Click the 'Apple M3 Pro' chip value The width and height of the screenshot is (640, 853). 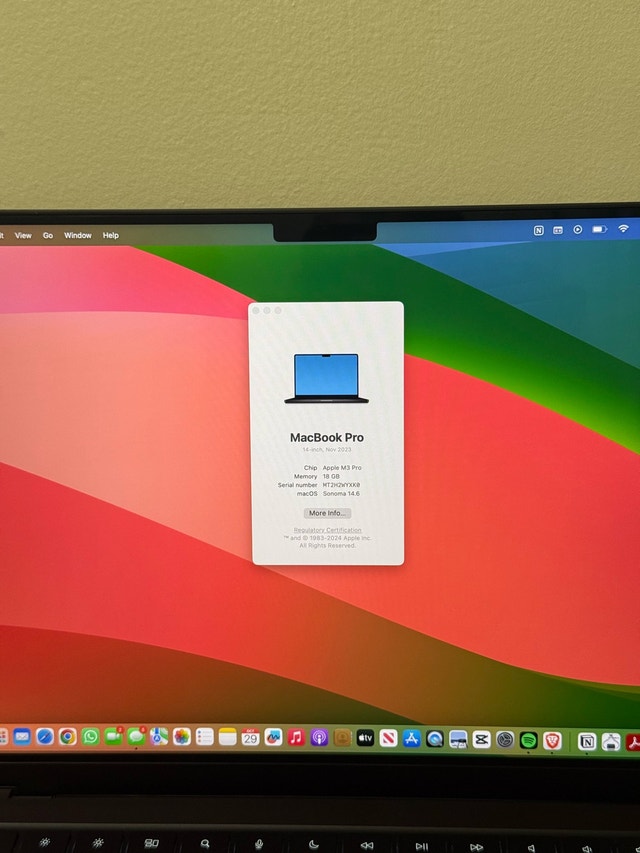(342, 468)
